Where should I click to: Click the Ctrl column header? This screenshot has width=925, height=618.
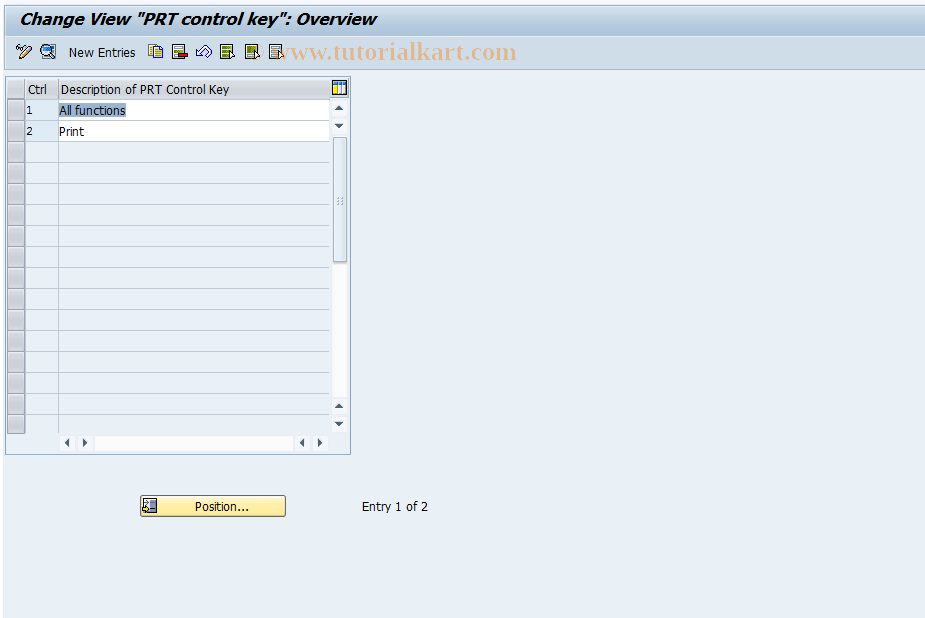click(x=41, y=90)
